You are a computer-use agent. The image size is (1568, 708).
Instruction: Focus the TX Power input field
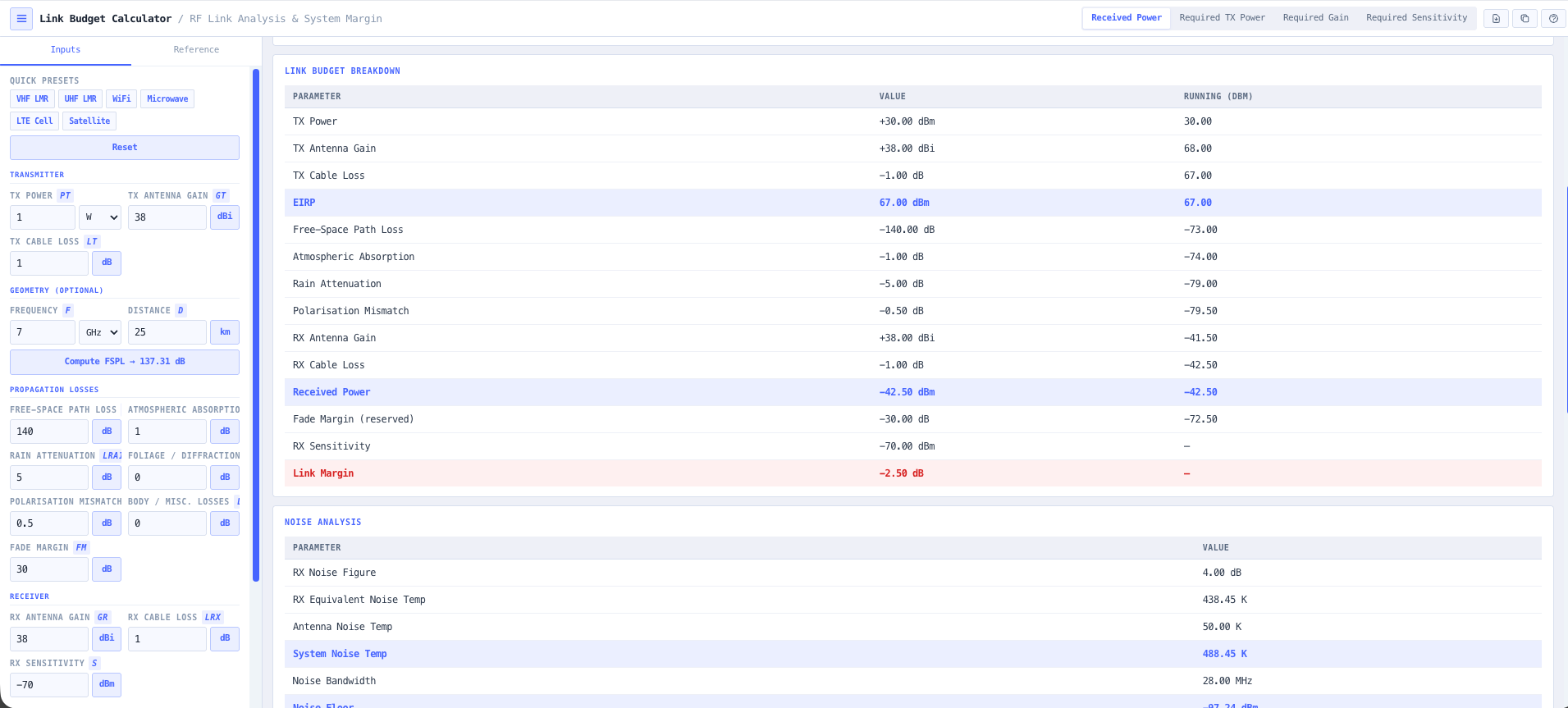pyautogui.click(x=43, y=217)
